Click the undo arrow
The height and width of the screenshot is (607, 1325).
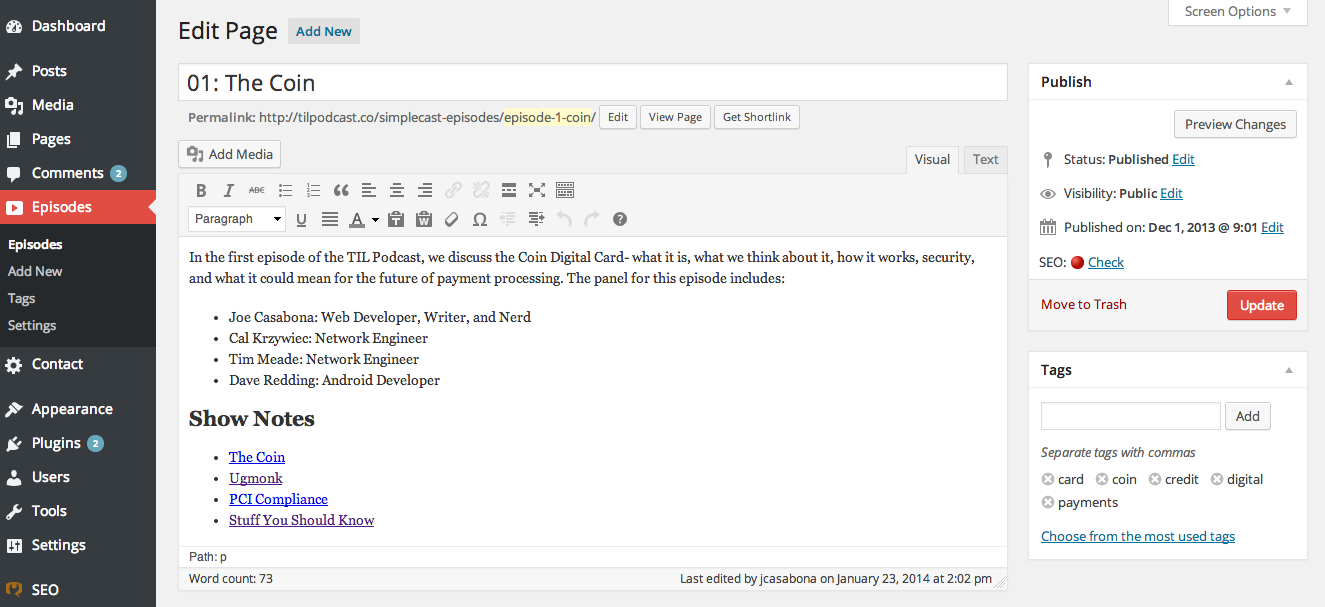click(564, 219)
